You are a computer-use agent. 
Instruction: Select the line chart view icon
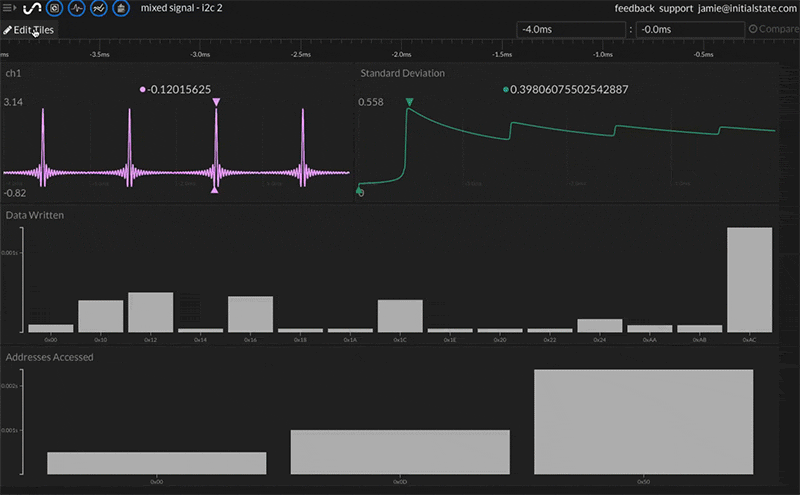point(98,9)
